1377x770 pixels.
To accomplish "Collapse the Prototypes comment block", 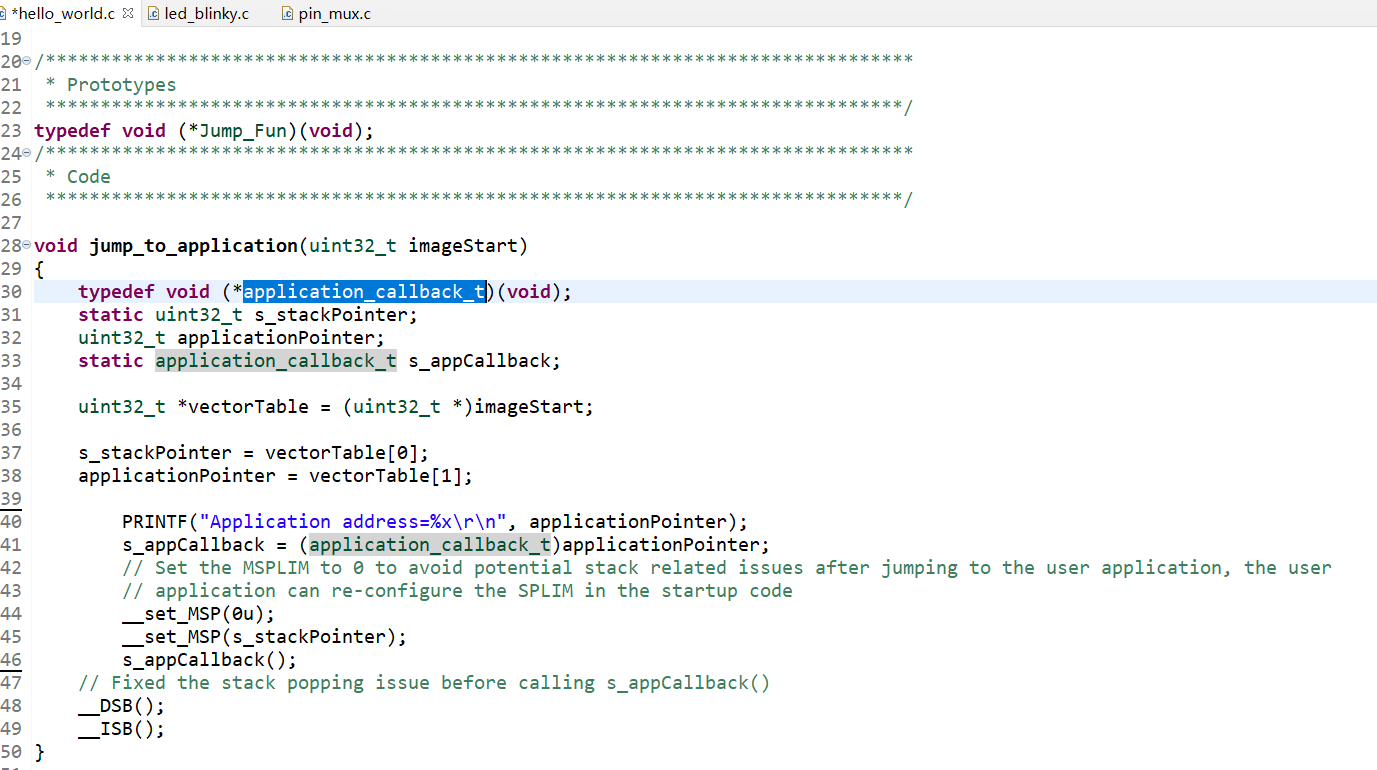I will pos(27,62).
